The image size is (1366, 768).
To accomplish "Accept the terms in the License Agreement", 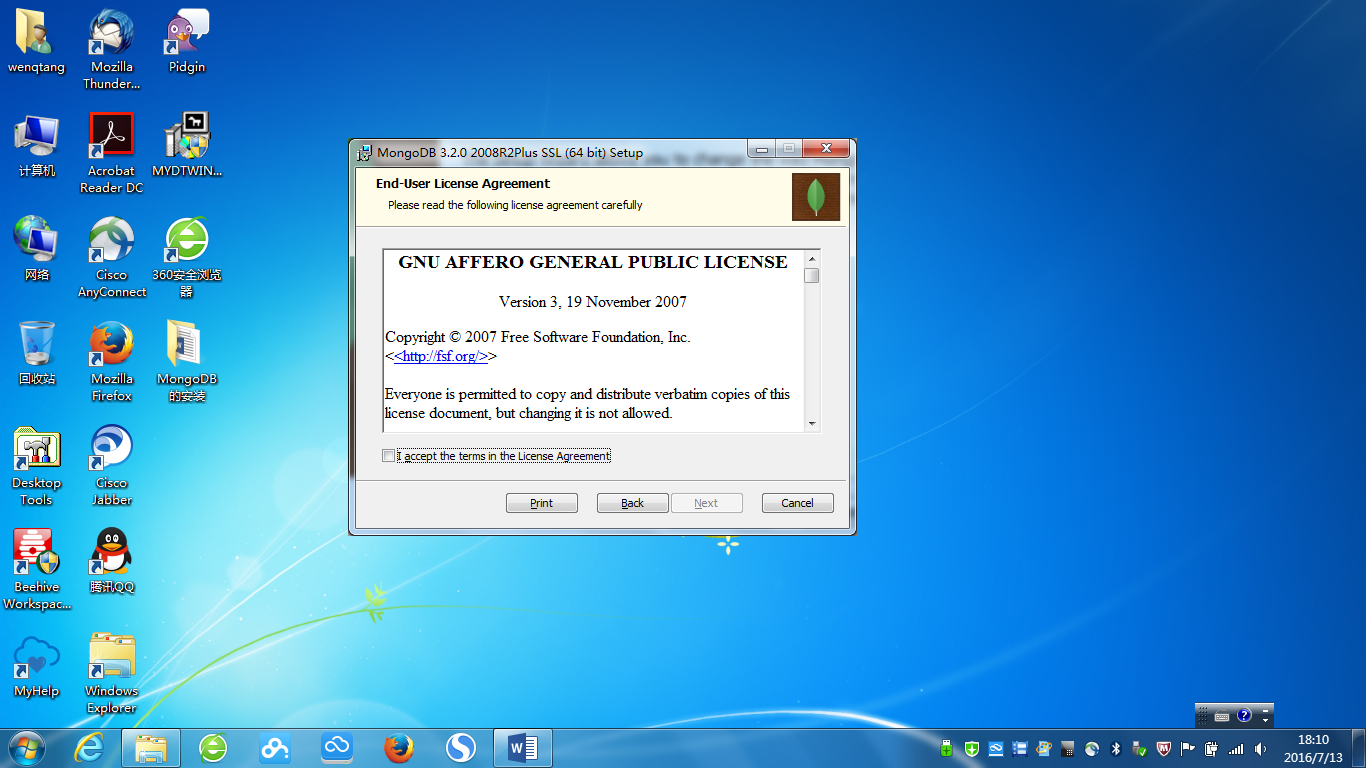I will point(388,456).
